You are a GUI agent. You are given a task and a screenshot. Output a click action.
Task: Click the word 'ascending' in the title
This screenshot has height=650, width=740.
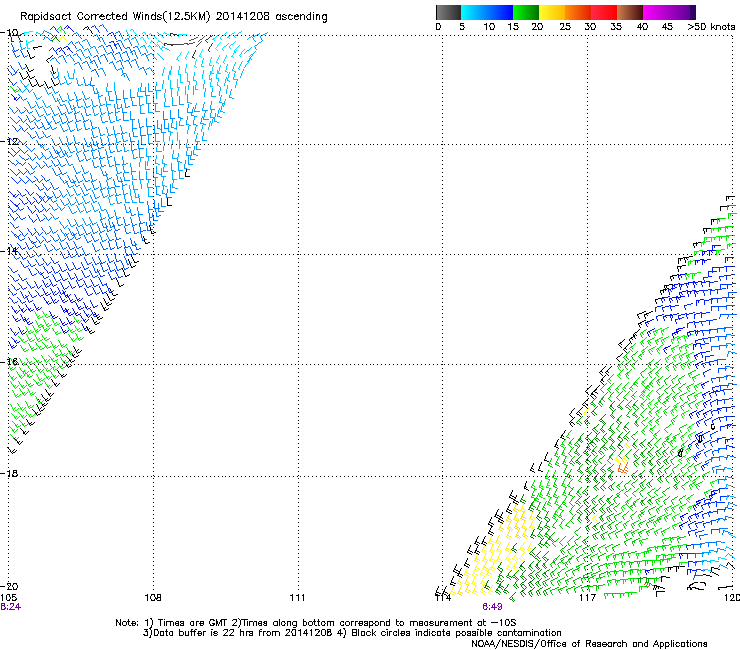click(x=301, y=17)
